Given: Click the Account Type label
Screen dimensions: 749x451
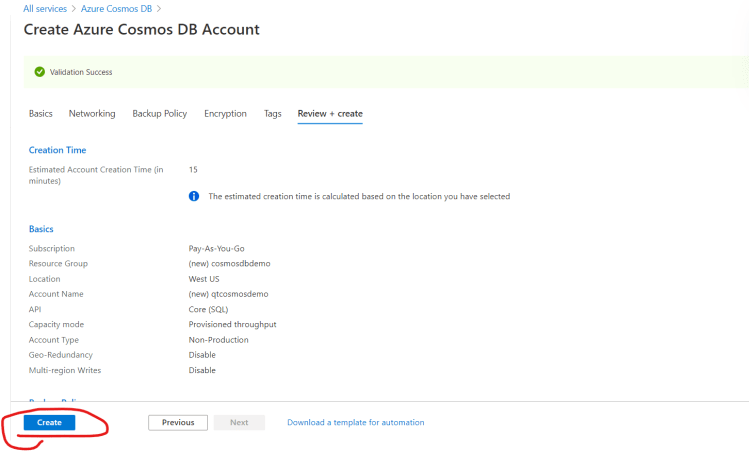Looking at the screenshot, I should click(54, 340).
